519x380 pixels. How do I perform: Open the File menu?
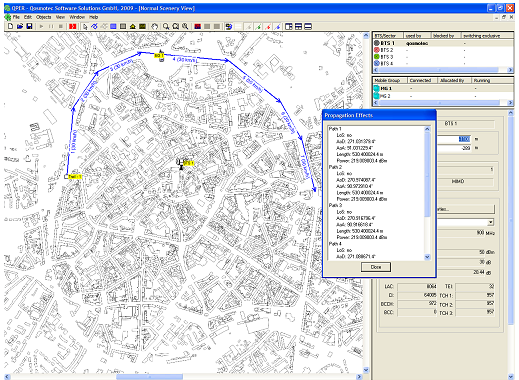tap(16, 17)
